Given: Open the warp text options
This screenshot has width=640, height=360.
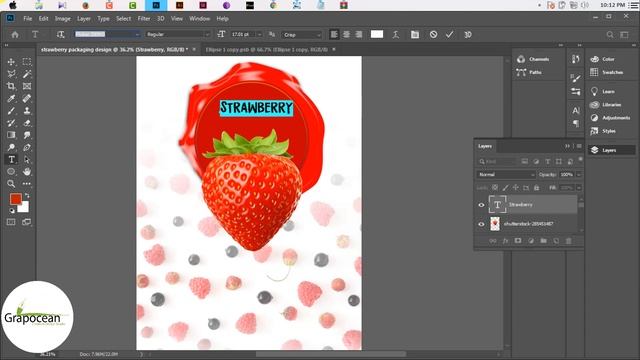Looking at the screenshot, I should pos(396,35).
